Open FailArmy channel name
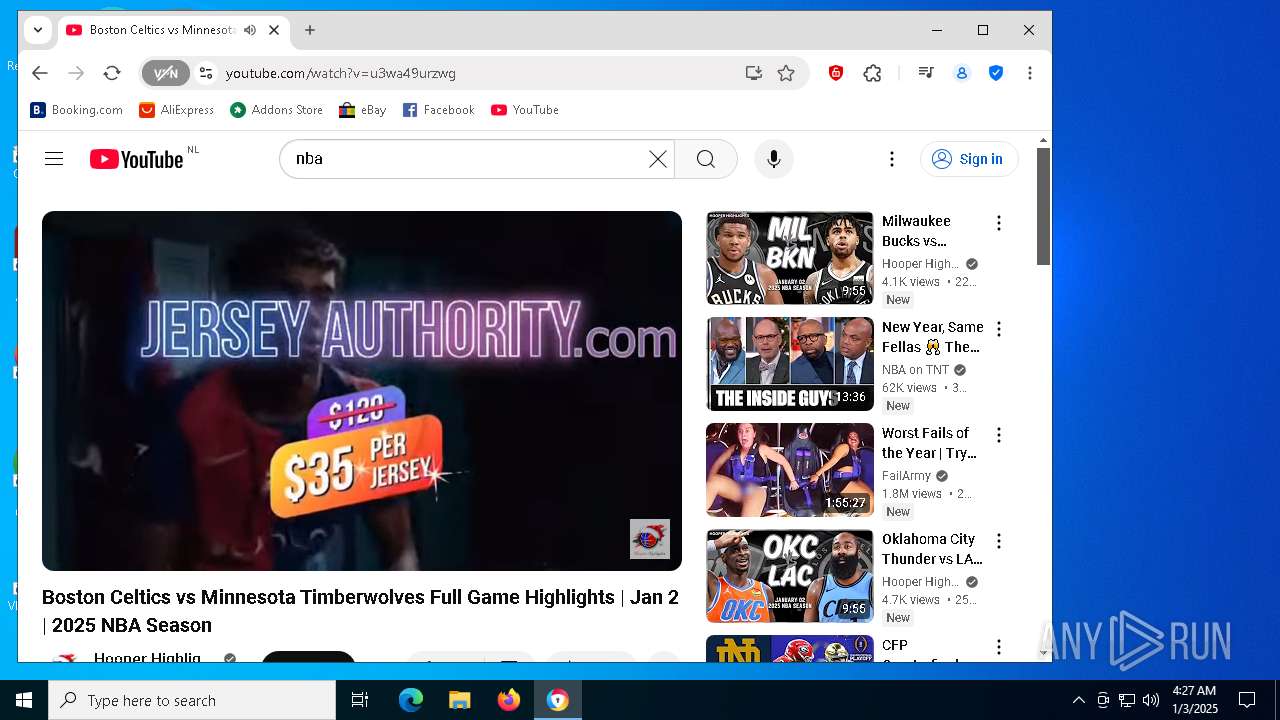The image size is (1280, 720). 906,476
